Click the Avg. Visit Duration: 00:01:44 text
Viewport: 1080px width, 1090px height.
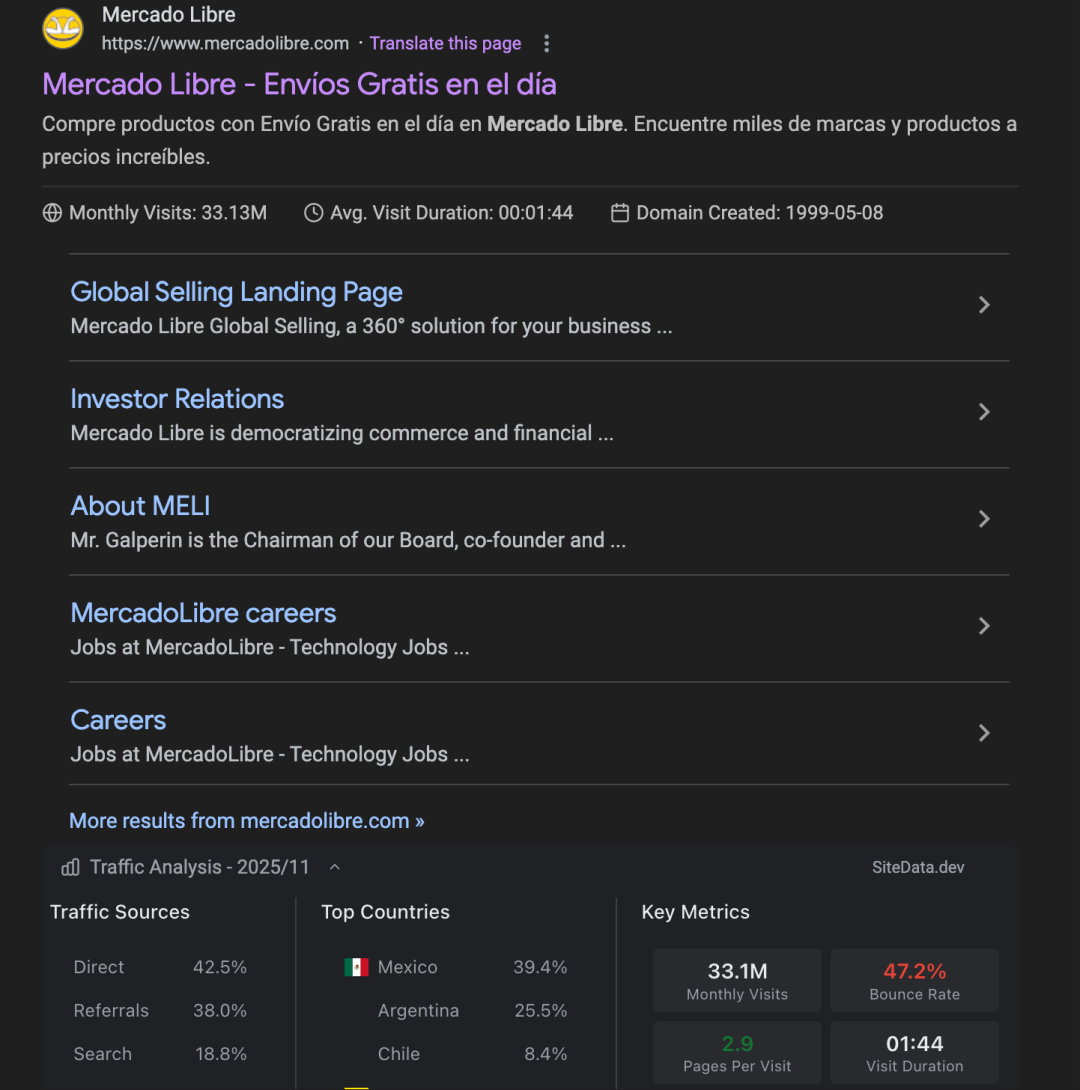point(452,213)
